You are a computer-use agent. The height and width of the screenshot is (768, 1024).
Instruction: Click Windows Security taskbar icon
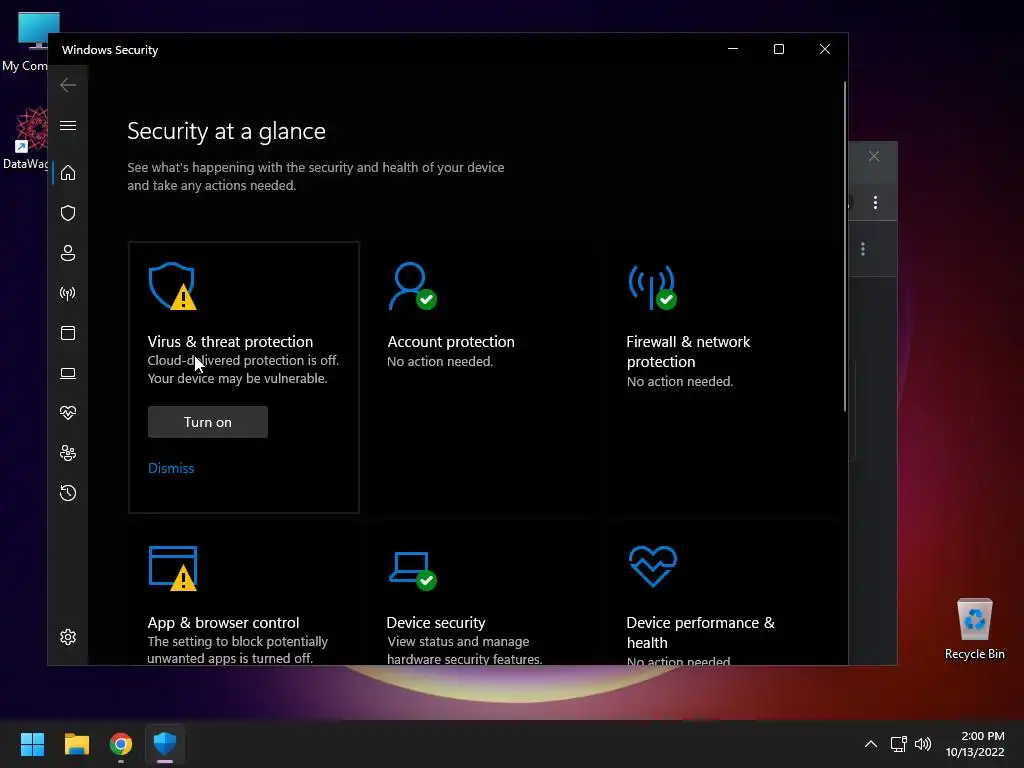point(165,744)
